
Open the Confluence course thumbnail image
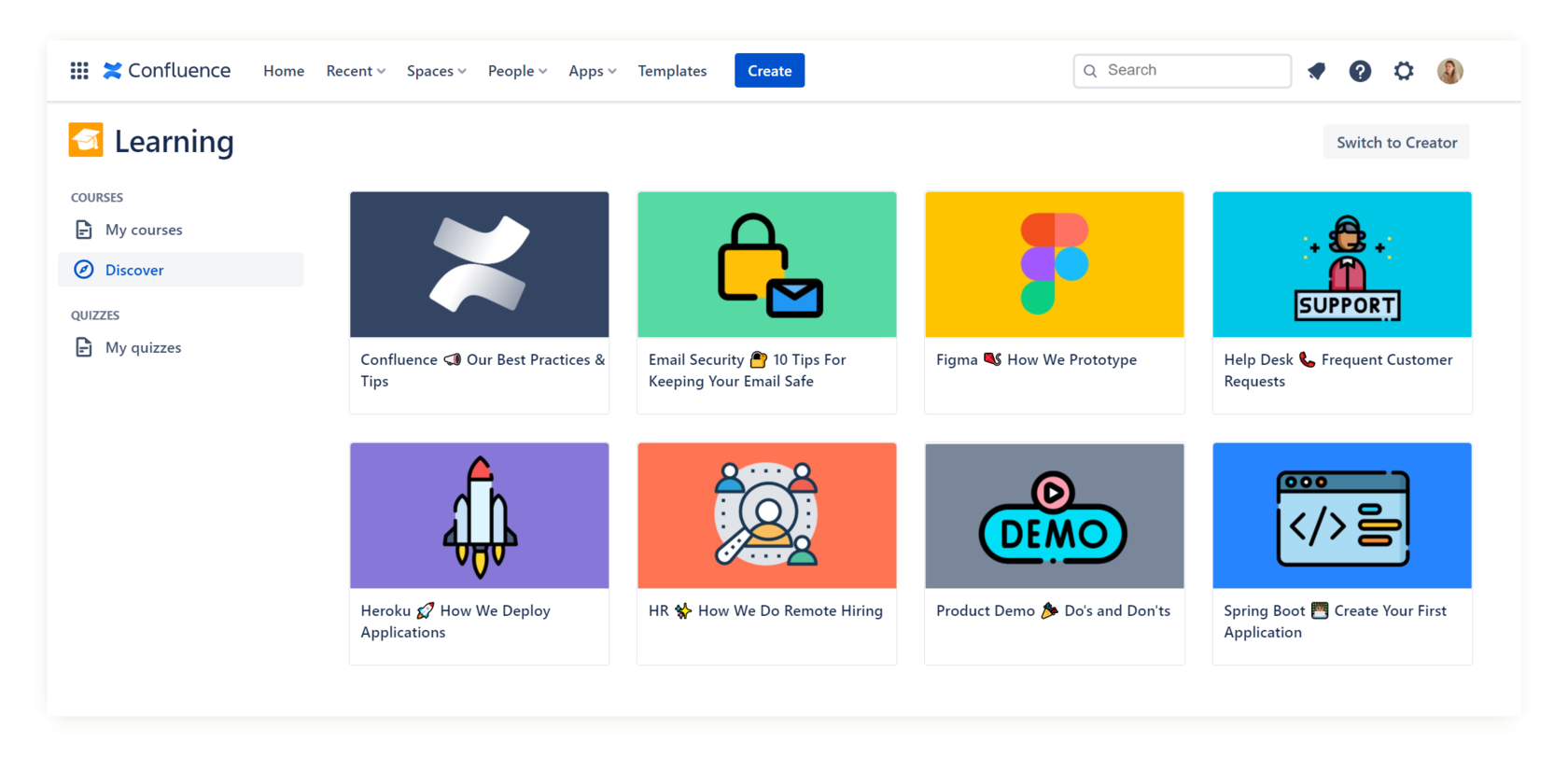480,264
